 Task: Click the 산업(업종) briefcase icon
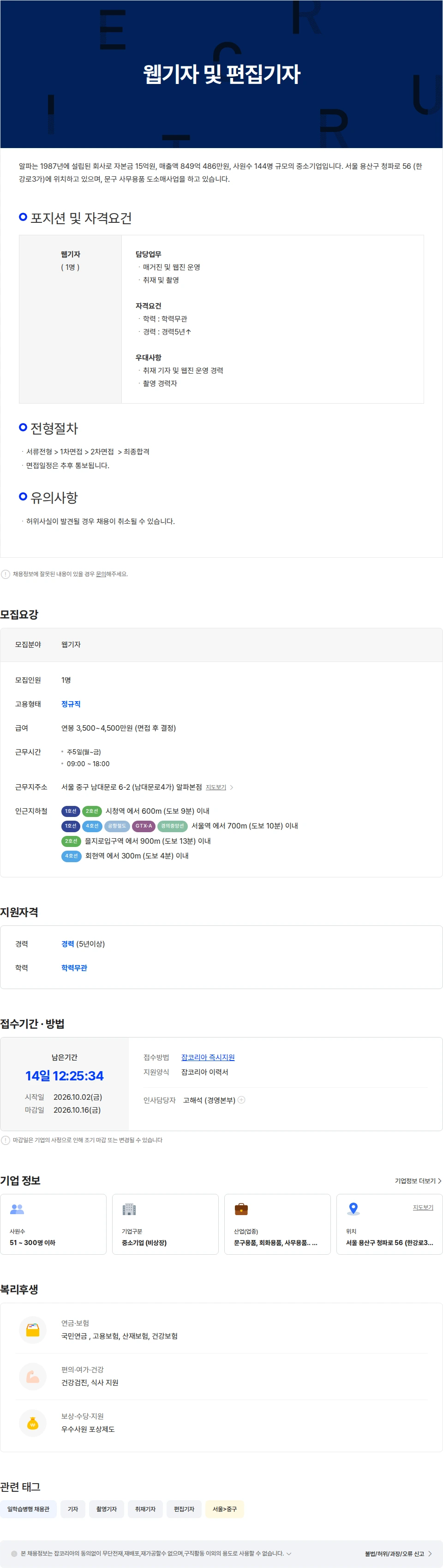pyautogui.click(x=241, y=1209)
